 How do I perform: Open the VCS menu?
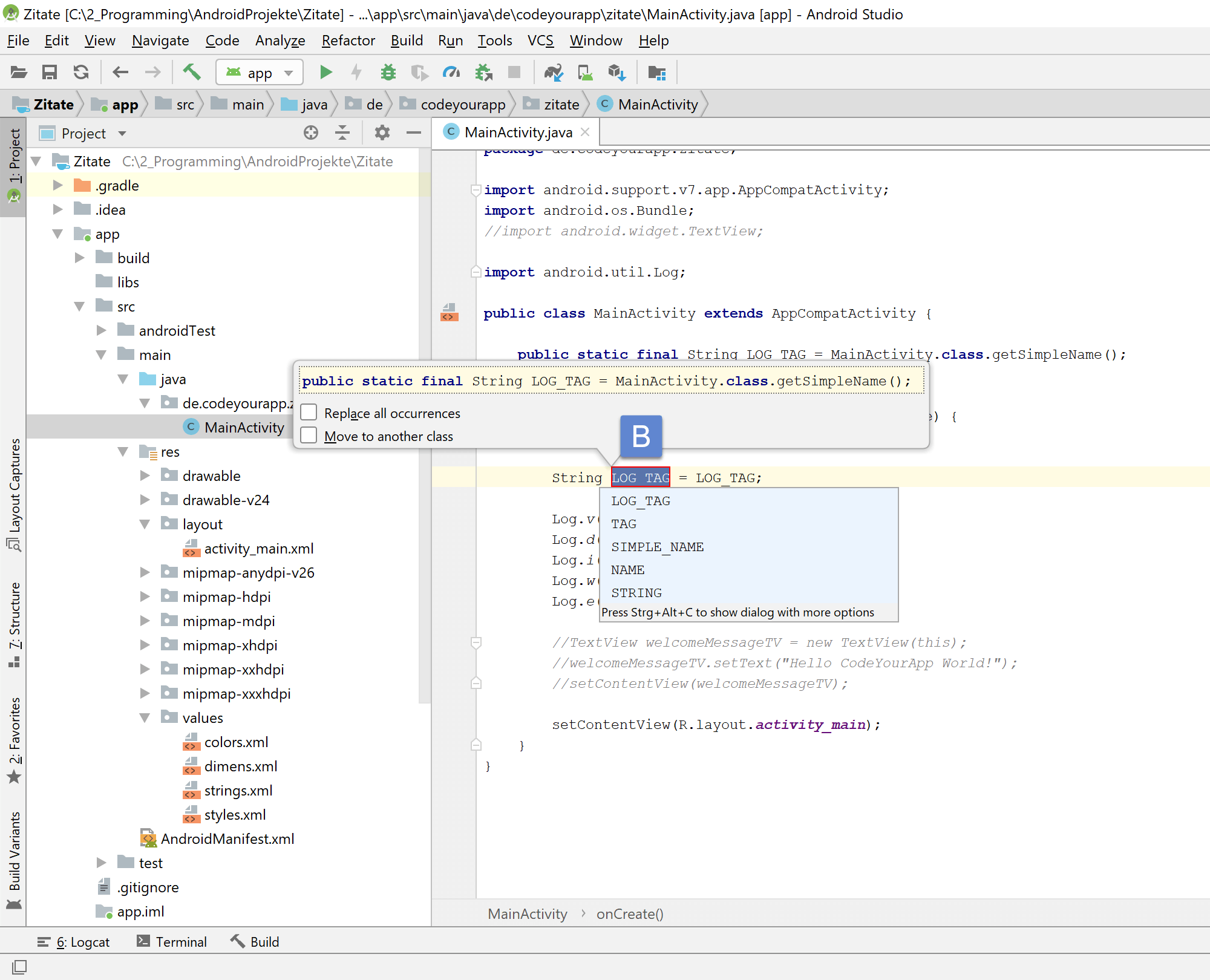tap(540, 41)
